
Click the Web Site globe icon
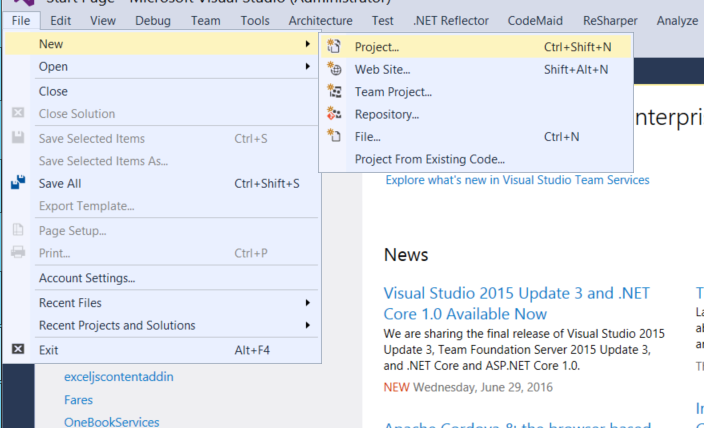[334, 69]
